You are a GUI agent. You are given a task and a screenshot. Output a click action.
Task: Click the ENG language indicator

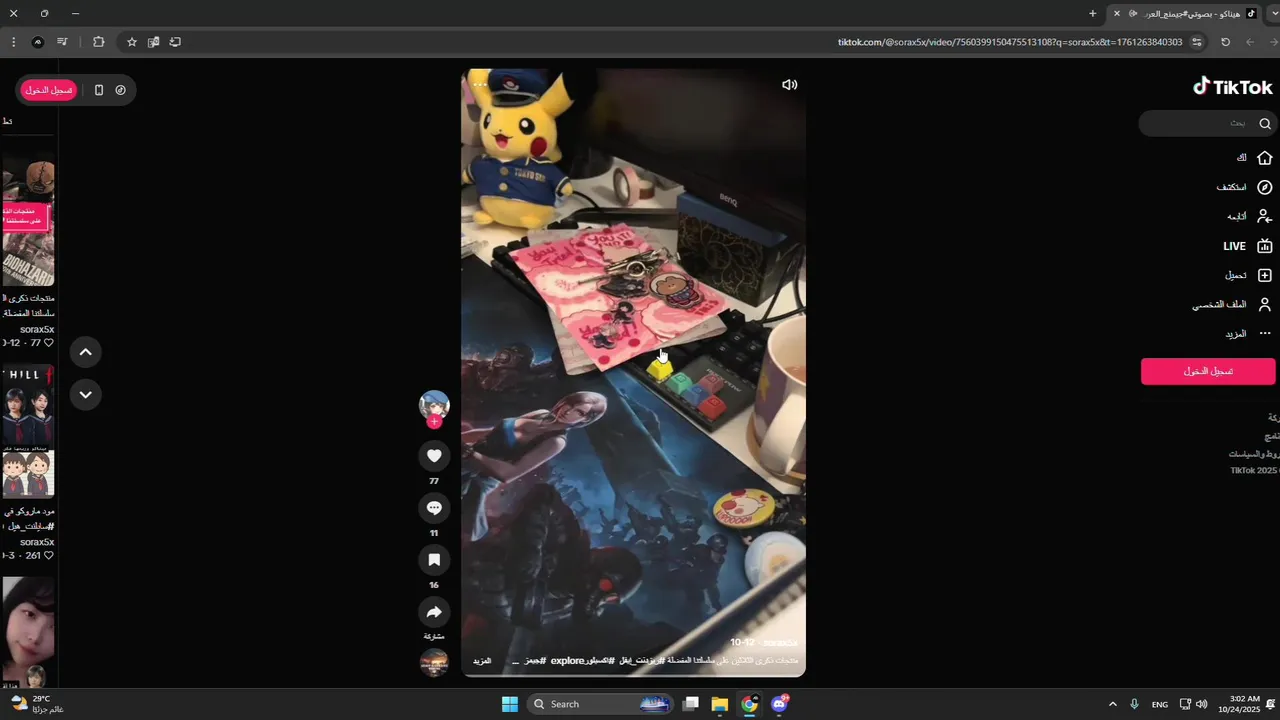pyautogui.click(x=1160, y=704)
